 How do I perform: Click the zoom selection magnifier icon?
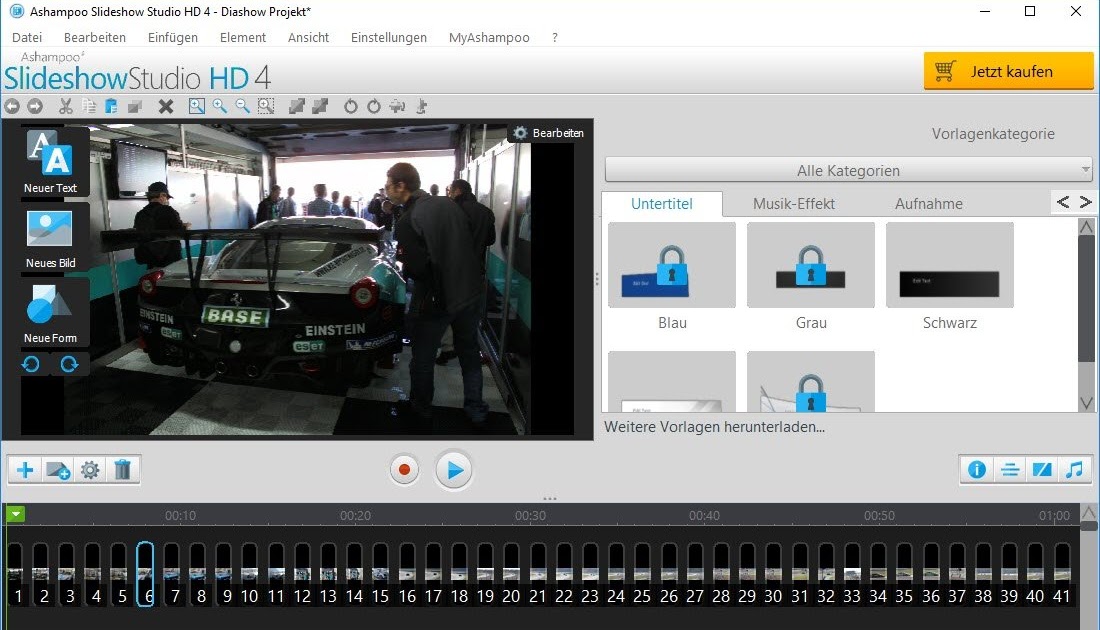click(266, 106)
